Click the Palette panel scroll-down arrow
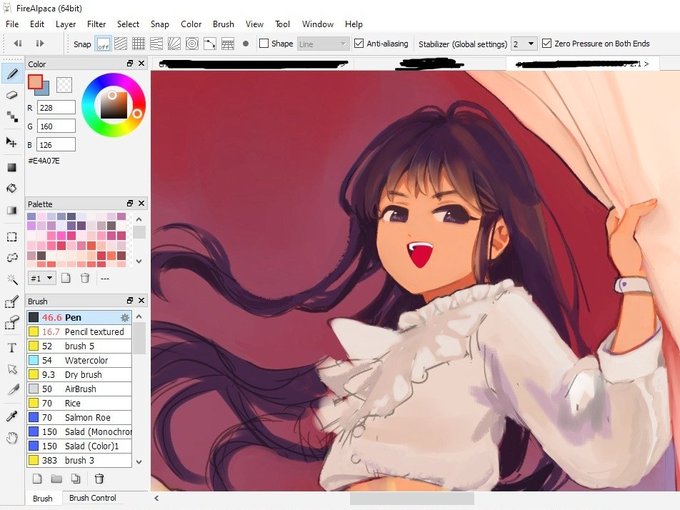The image size is (680, 510). [139, 261]
